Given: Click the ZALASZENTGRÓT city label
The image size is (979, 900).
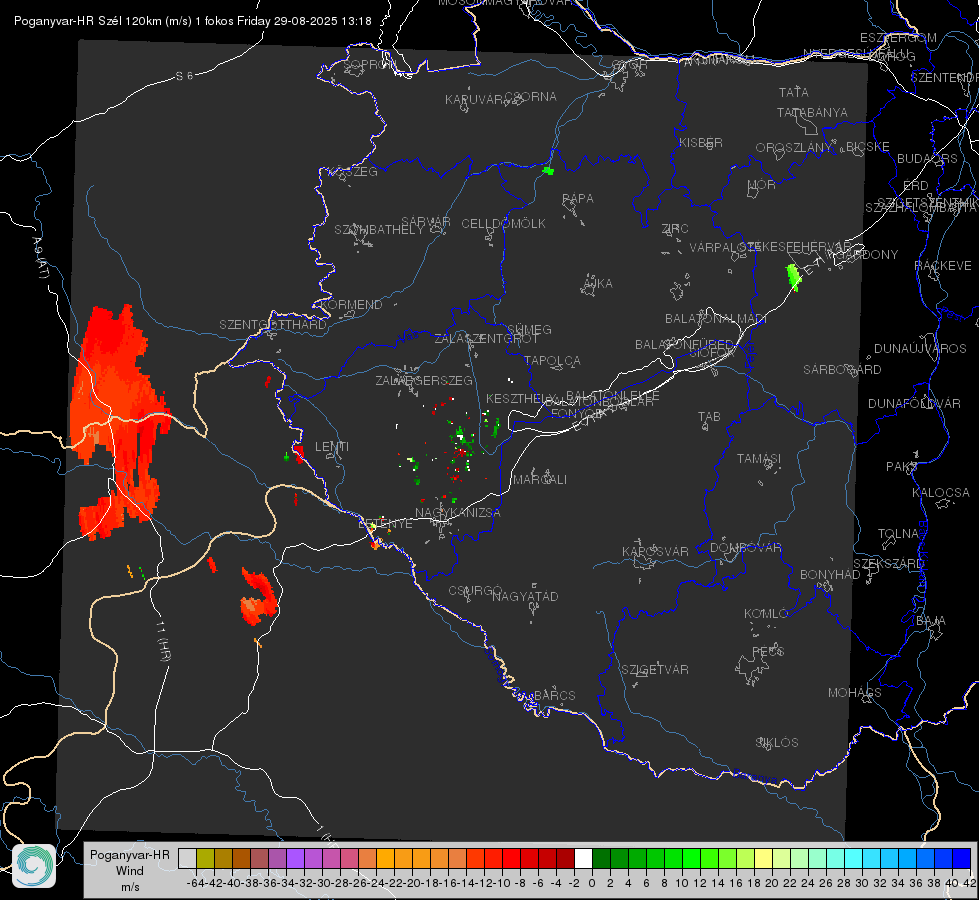Looking at the screenshot, I should click(x=486, y=339).
